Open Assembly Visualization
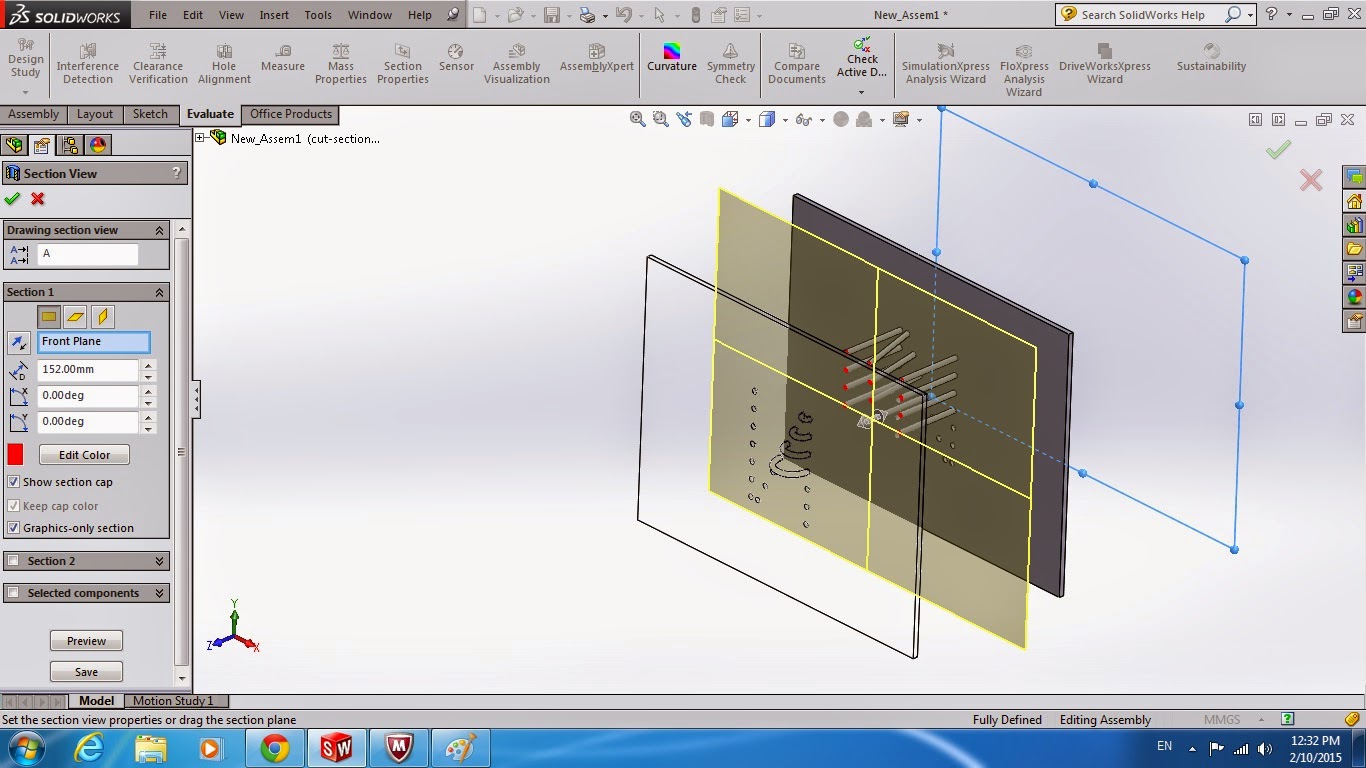Viewport: 1366px width, 768px height. pos(516,60)
